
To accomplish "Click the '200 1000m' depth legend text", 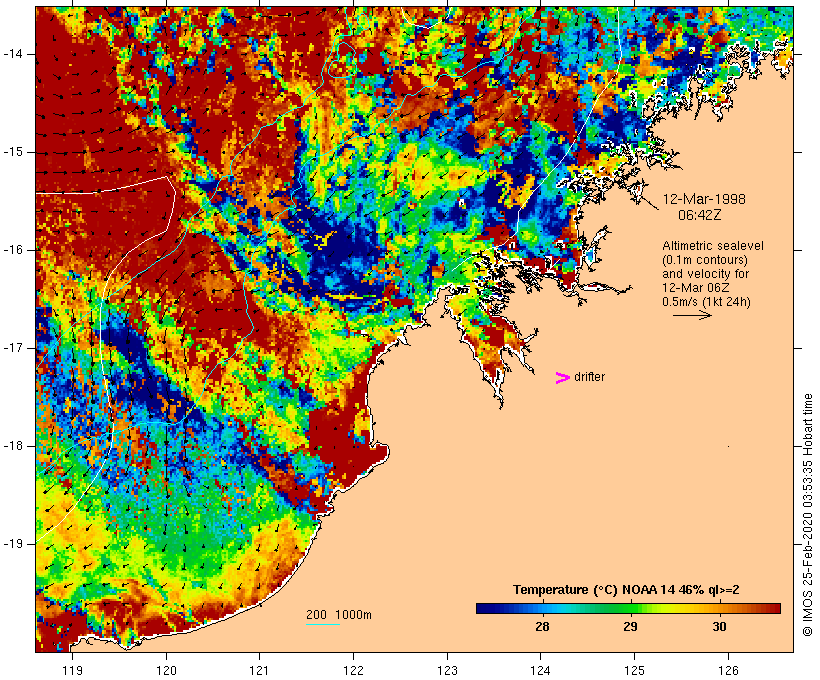I will pos(339,615).
